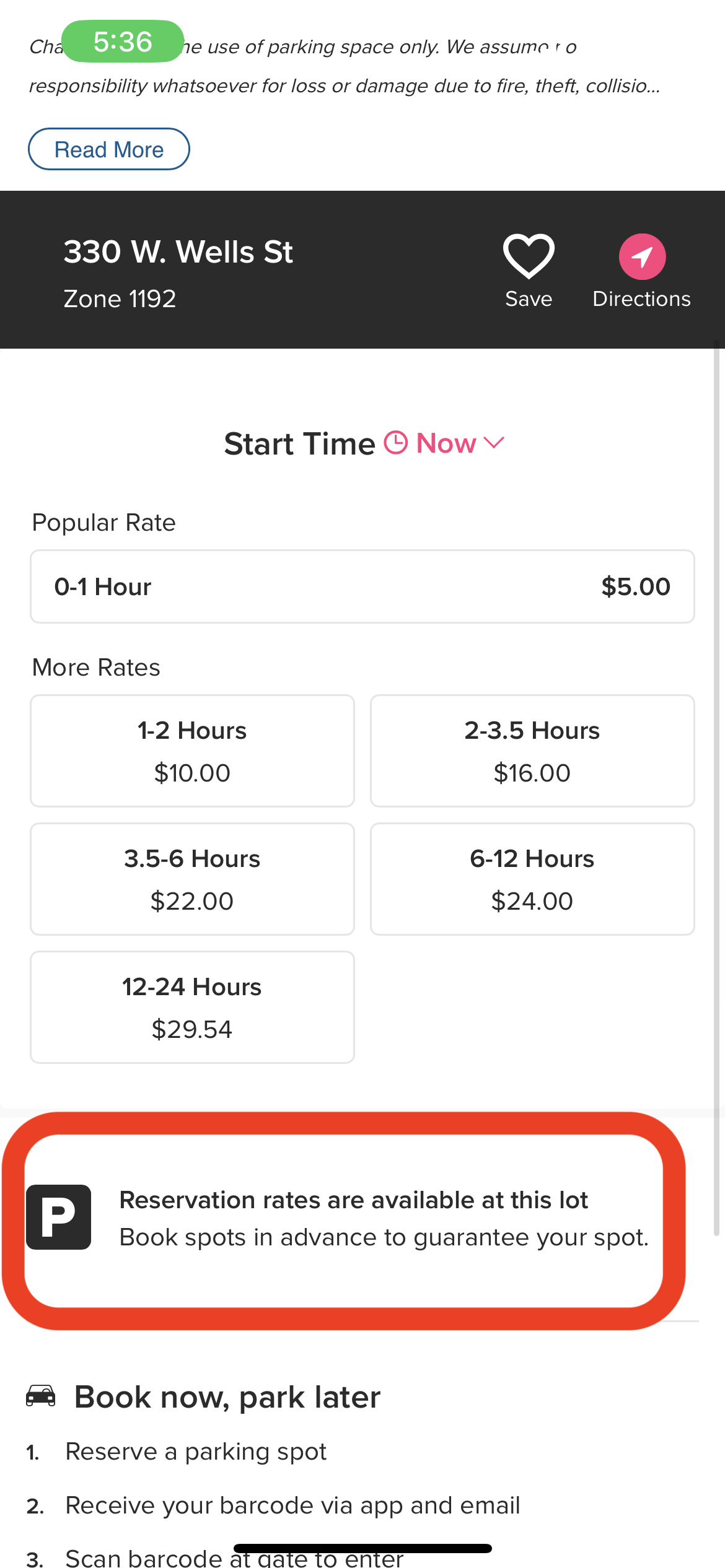Click the vertical scrollbar on right edge
Viewport: 725px width, 1568px height.
click(716, 786)
